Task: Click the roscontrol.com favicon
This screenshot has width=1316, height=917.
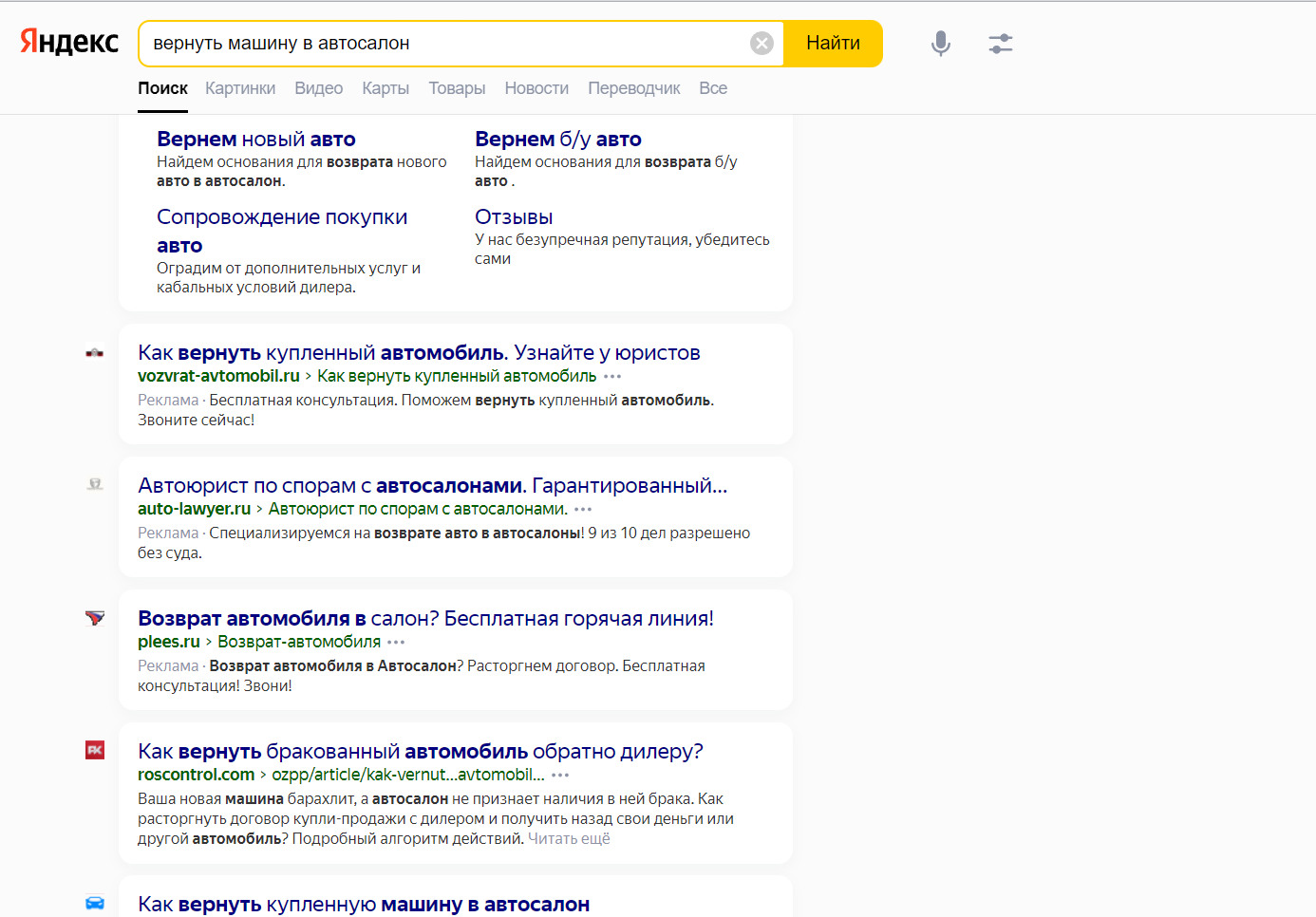Action: point(95,750)
